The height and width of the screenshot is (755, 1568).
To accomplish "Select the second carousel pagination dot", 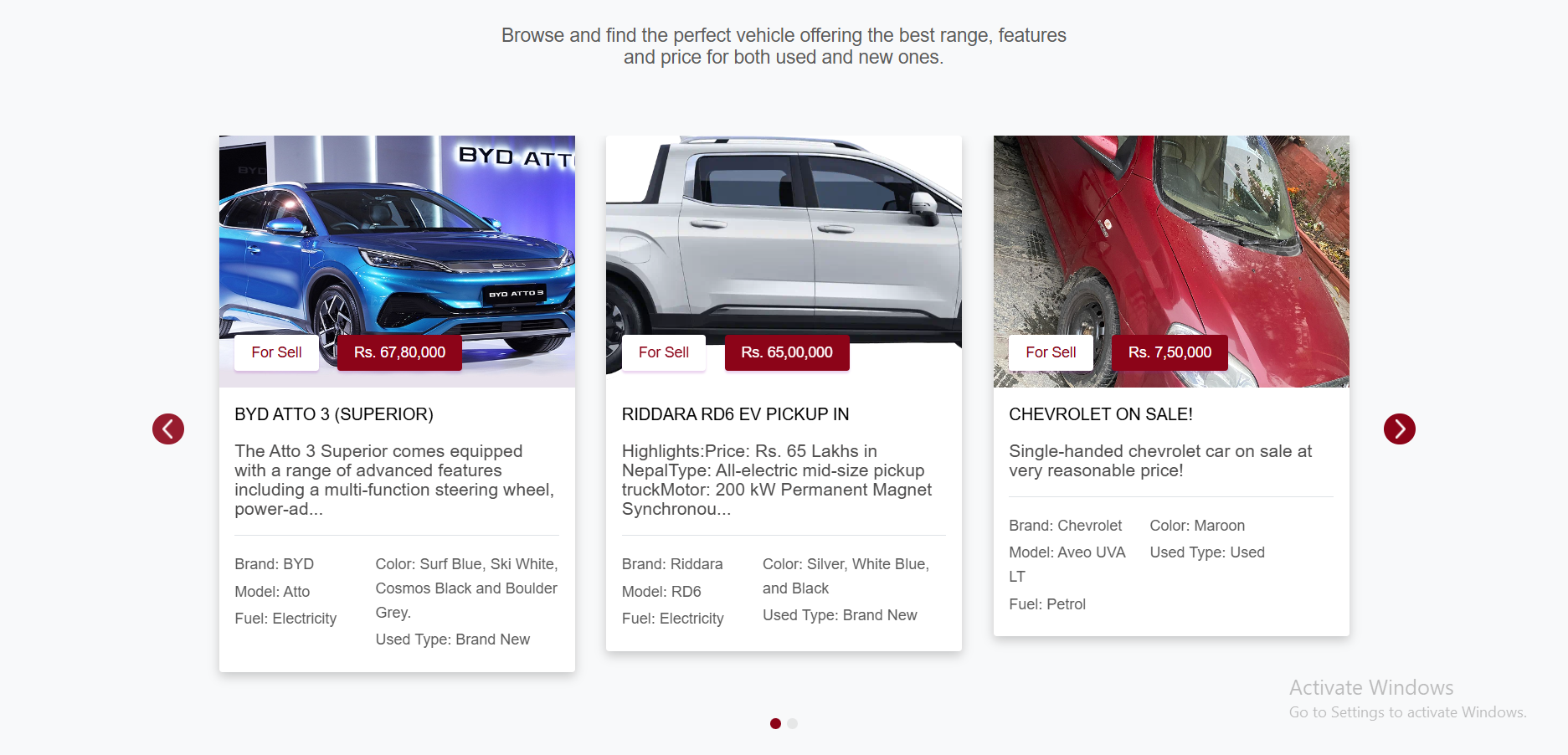I will click(x=793, y=723).
